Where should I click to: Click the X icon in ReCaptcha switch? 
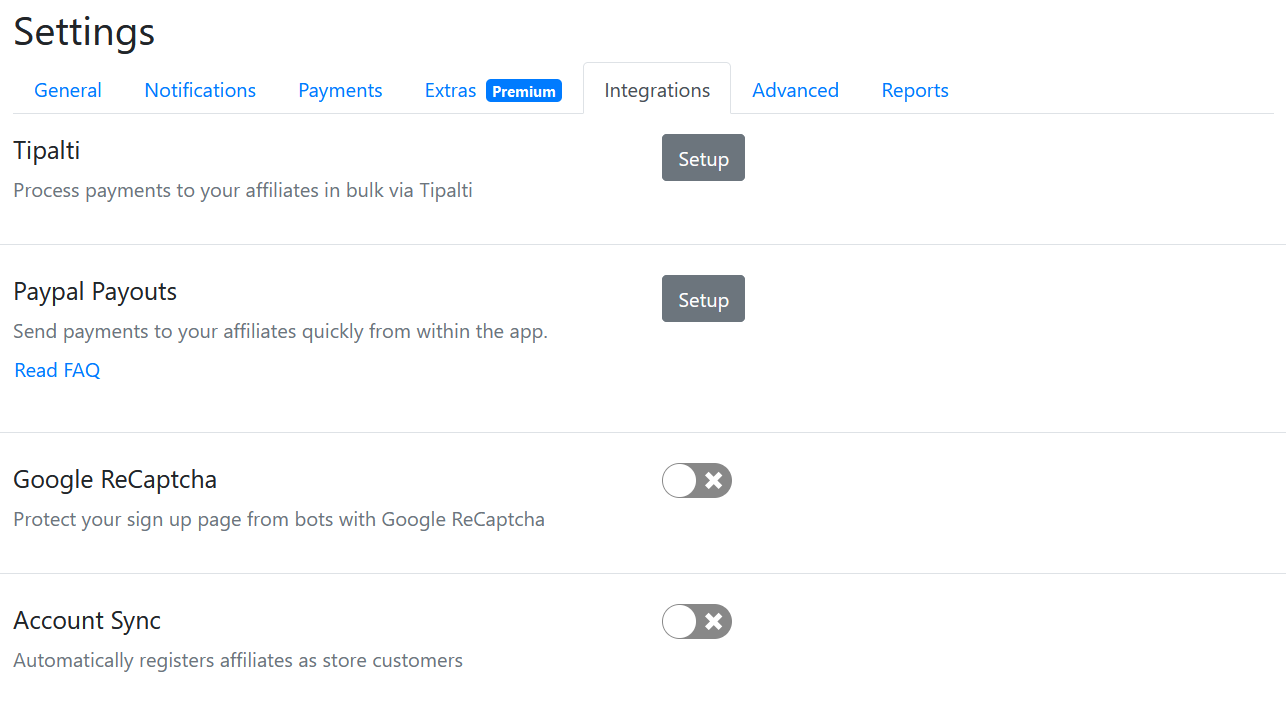[714, 481]
